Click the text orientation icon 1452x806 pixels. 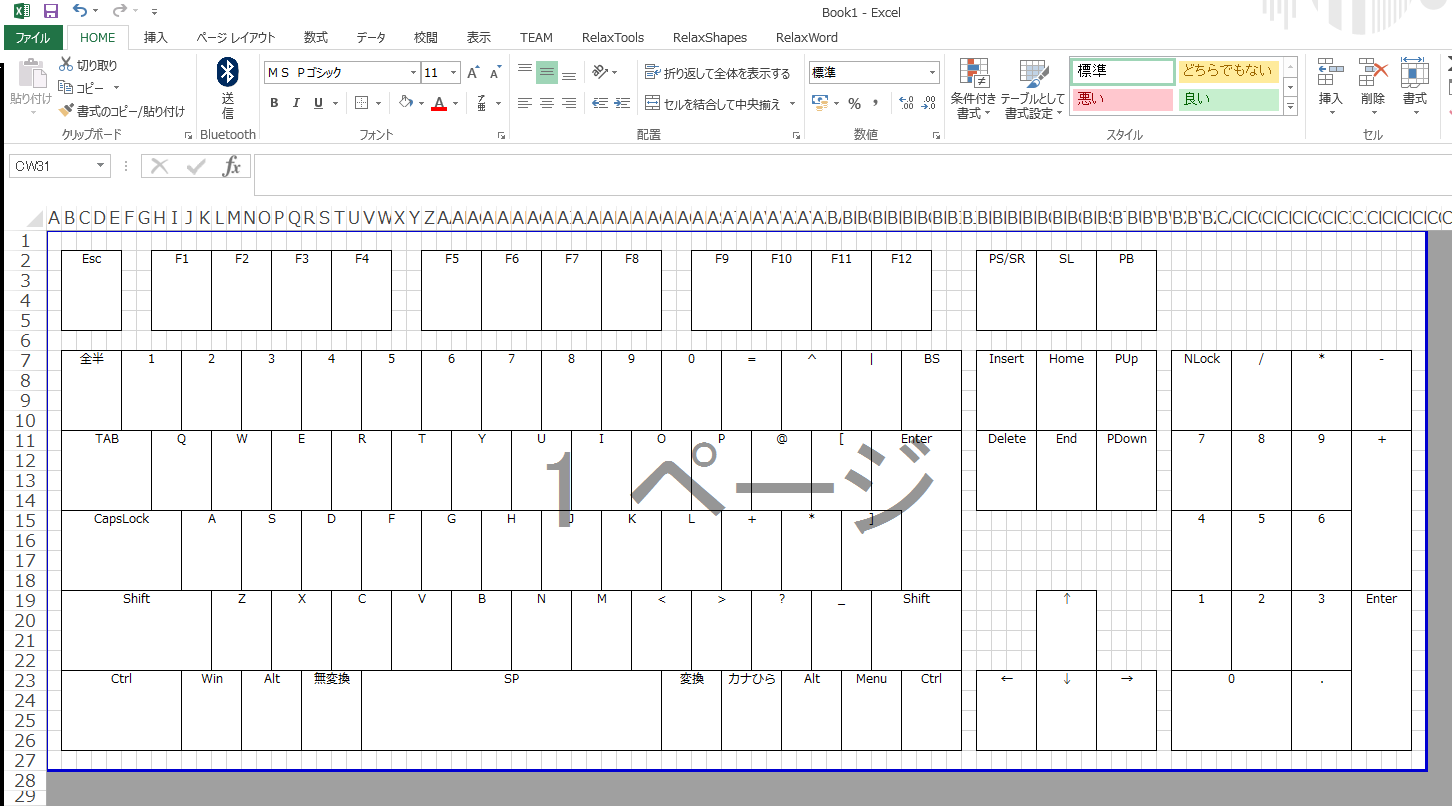(600, 72)
